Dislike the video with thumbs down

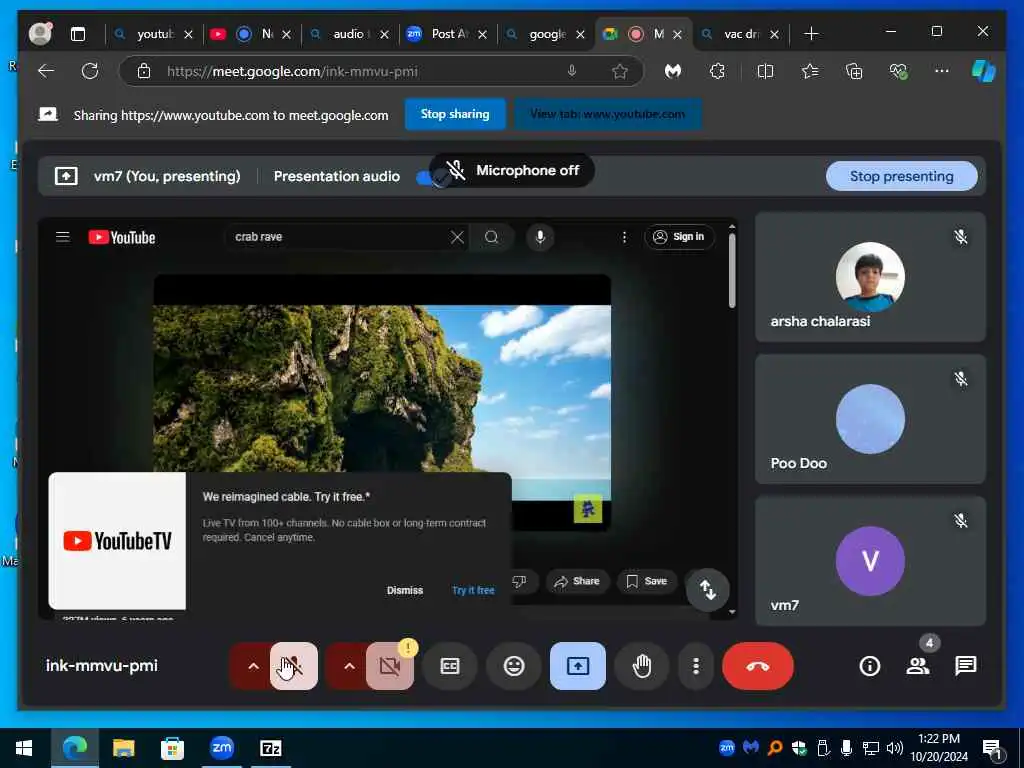click(x=520, y=581)
